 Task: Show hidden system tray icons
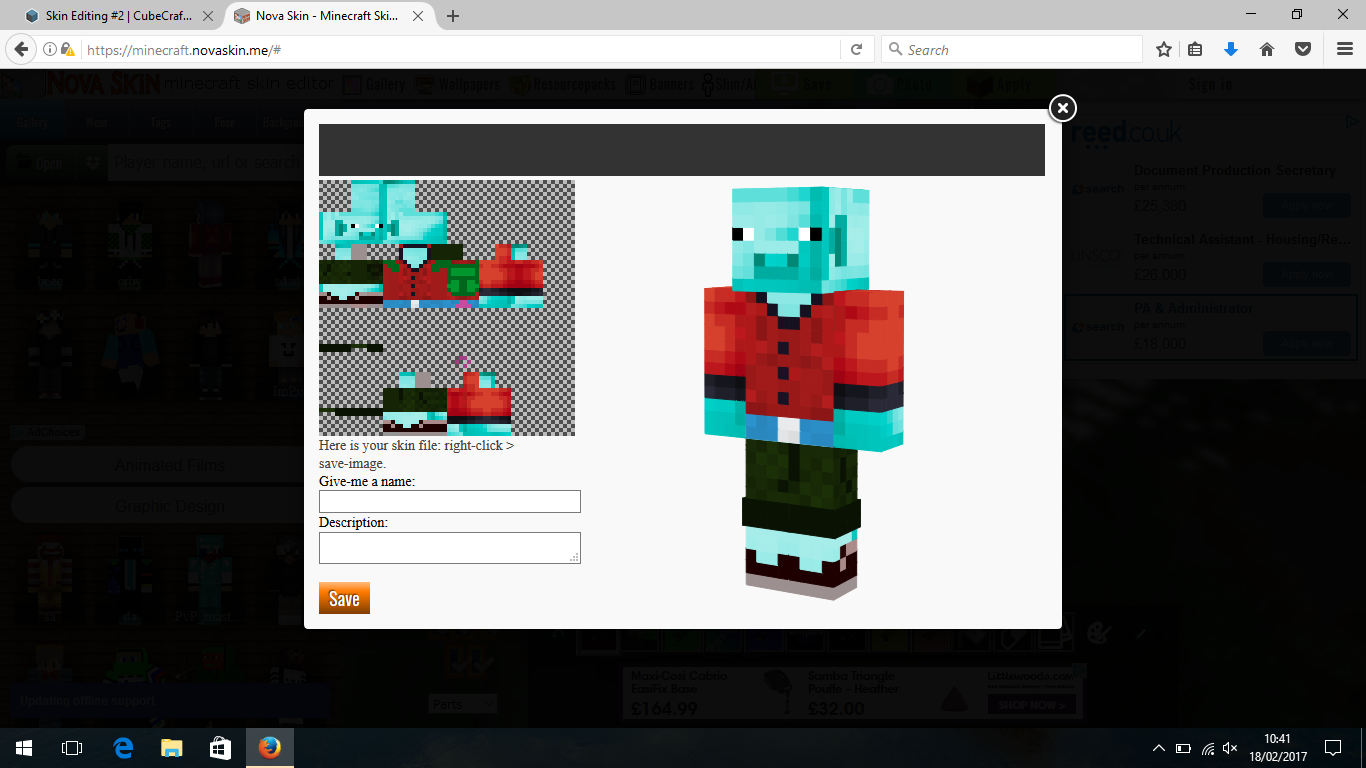tap(1159, 748)
